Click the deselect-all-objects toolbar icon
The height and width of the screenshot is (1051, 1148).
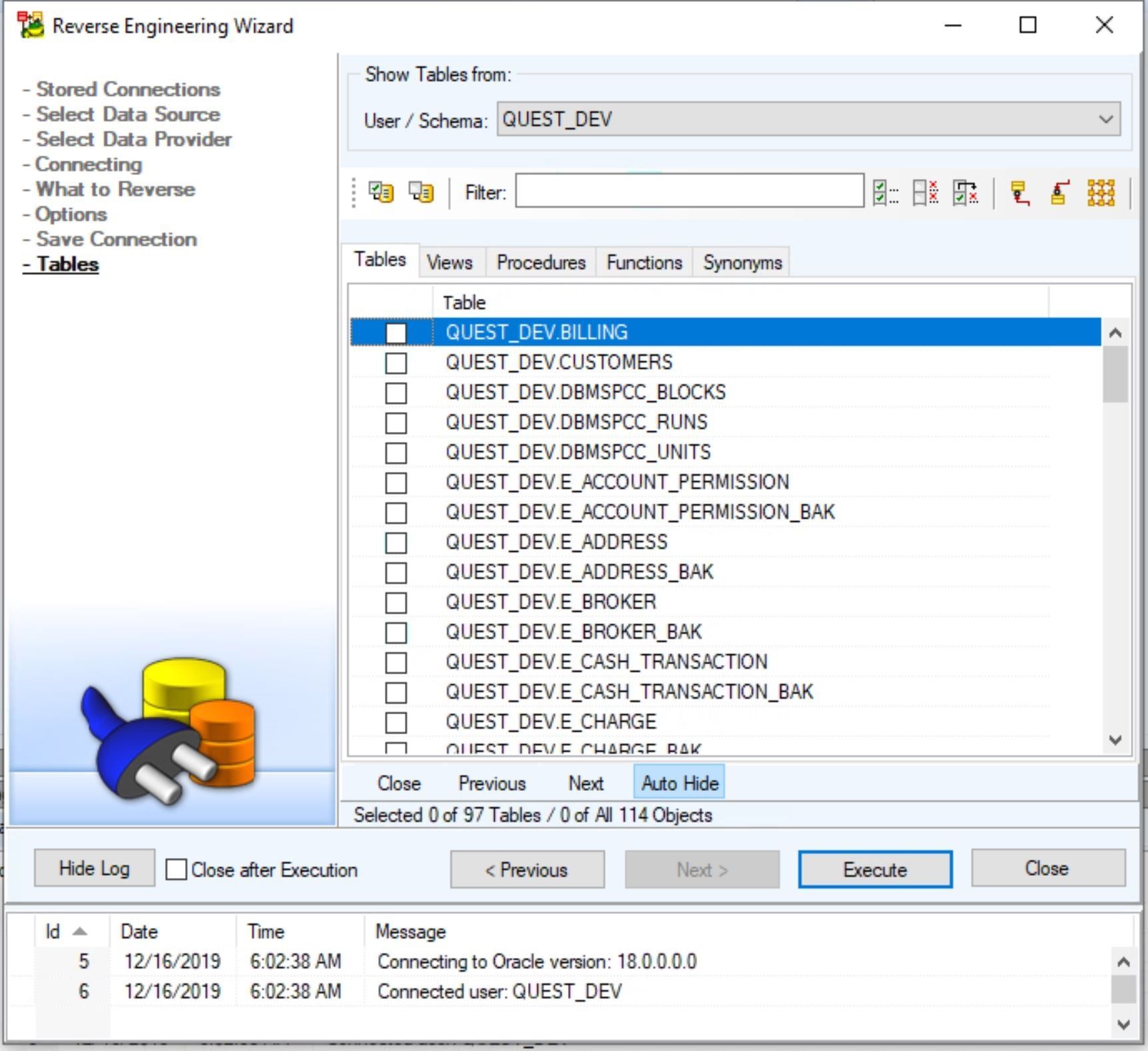tap(421, 192)
